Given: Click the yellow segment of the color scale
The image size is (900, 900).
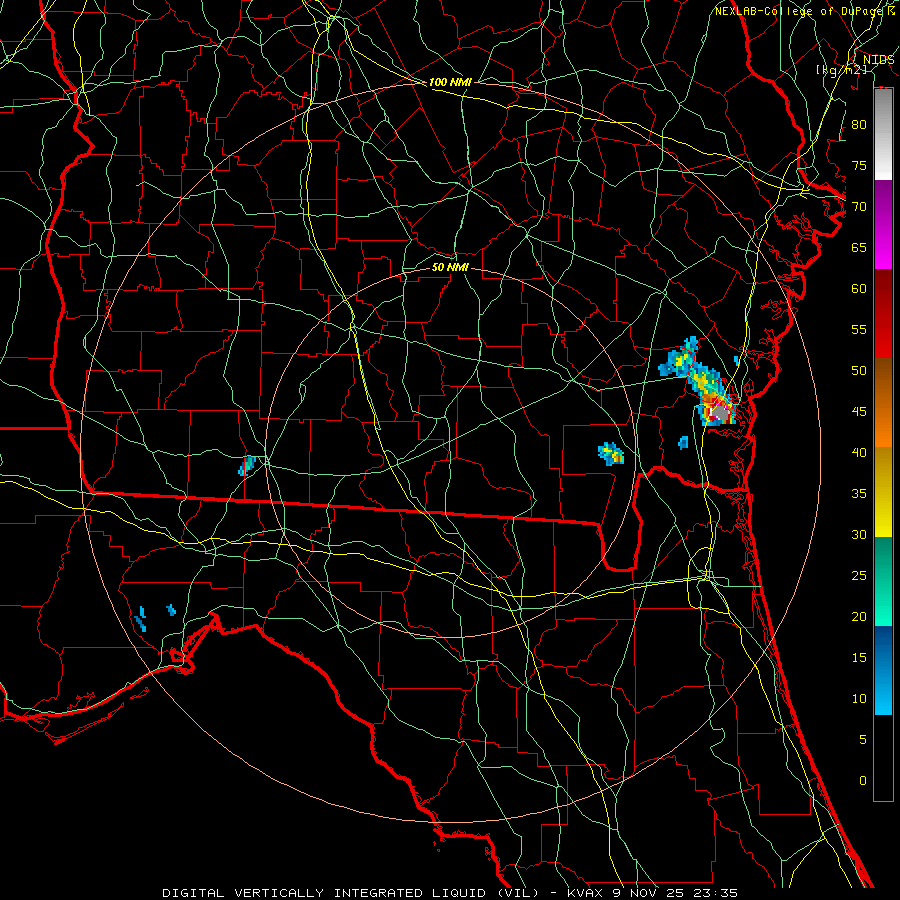Looking at the screenshot, I should pyautogui.click(x=883, y=492).
